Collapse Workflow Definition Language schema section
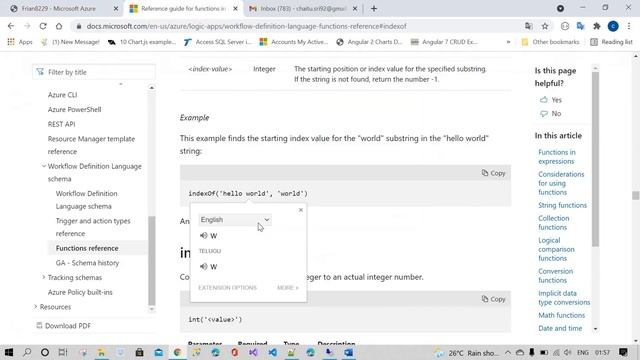Image resolution: width=640 pixels, height=360 pixels. pos(44,166)
